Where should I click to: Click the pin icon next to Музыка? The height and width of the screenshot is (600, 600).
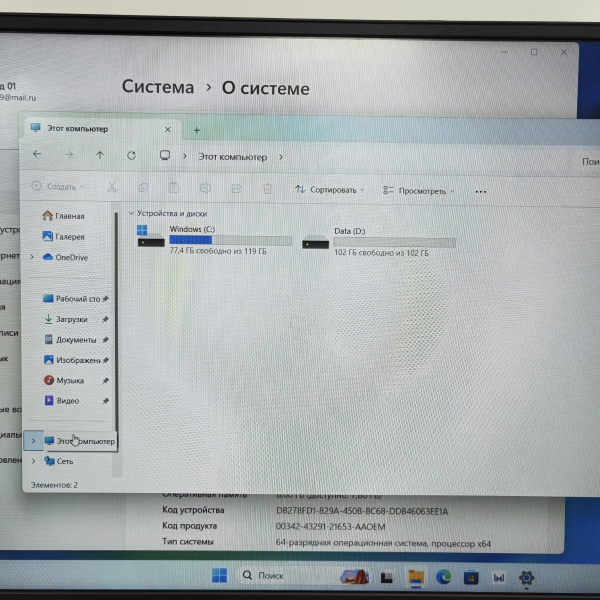[x=106, y=380]
